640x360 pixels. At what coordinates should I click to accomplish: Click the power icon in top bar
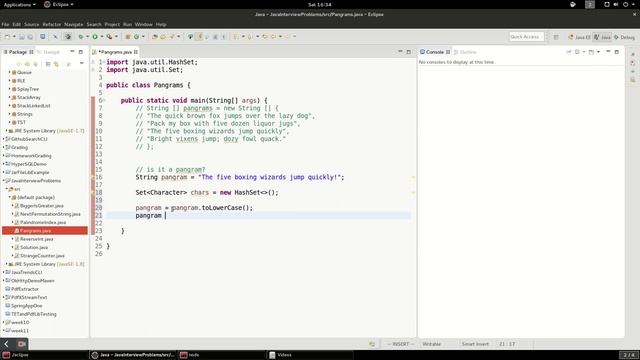coord(625,4)
